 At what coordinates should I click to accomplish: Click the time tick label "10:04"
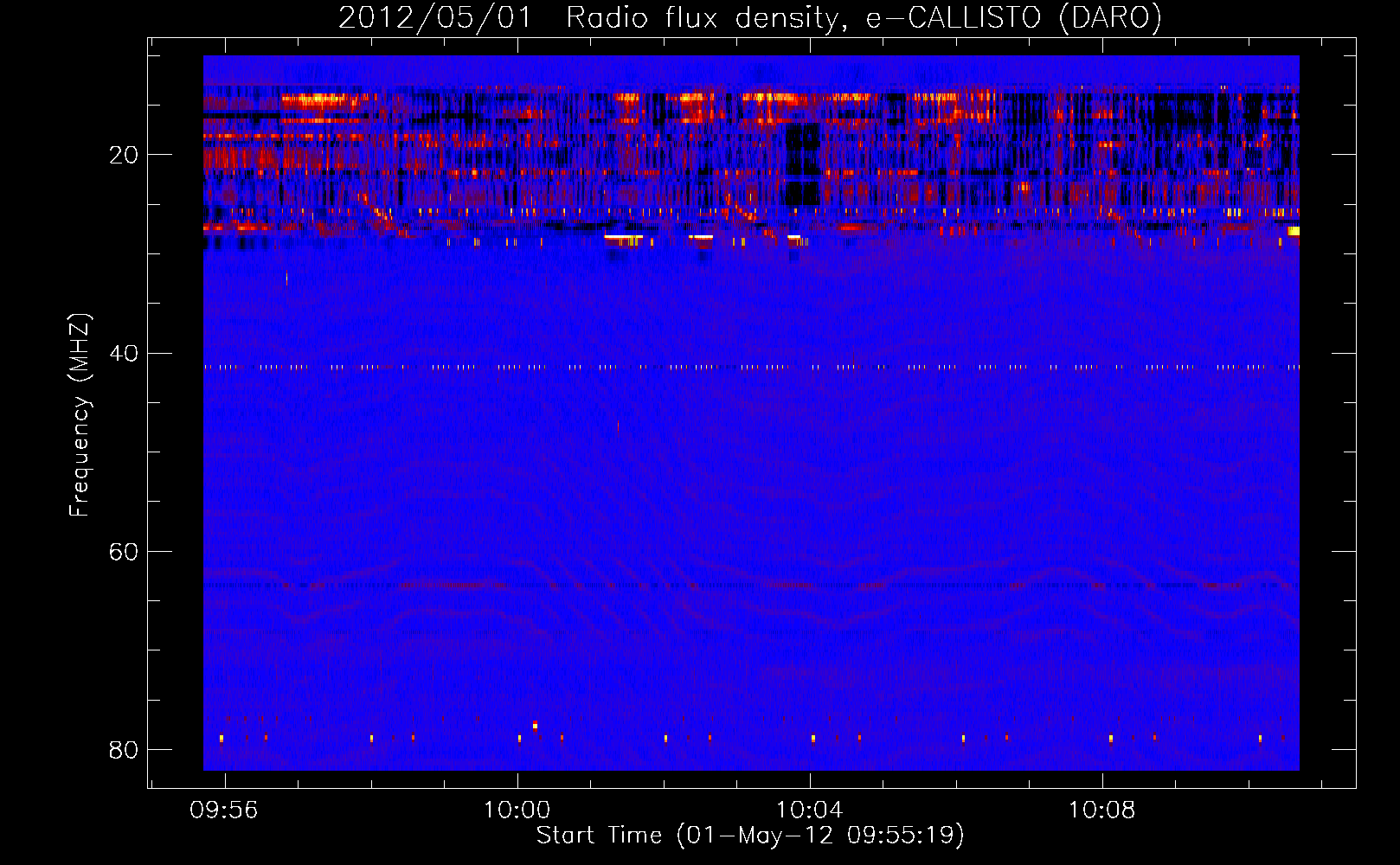pyautogui.click(x=809, y=810)
